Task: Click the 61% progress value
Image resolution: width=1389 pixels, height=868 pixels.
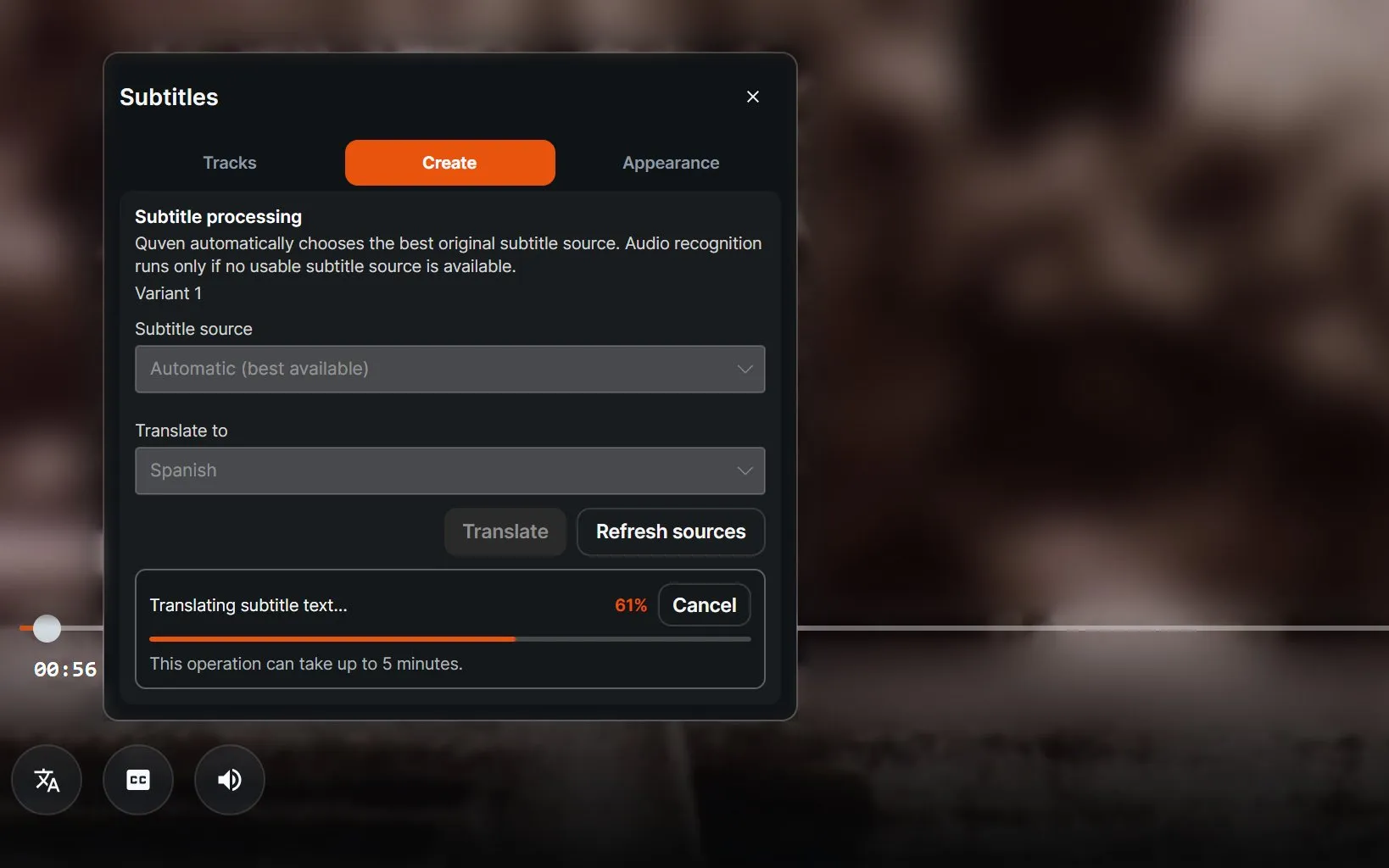Action: 631,605
